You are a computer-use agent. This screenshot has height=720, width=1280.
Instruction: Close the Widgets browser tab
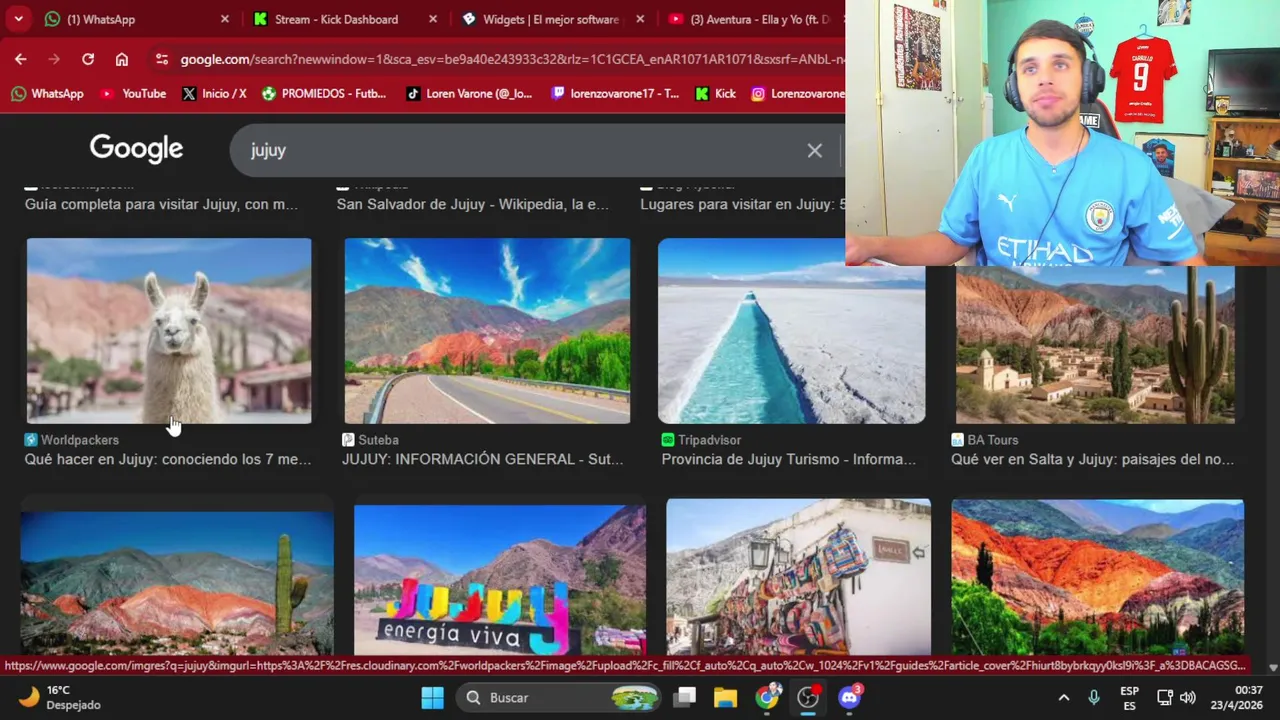(640, 19)
